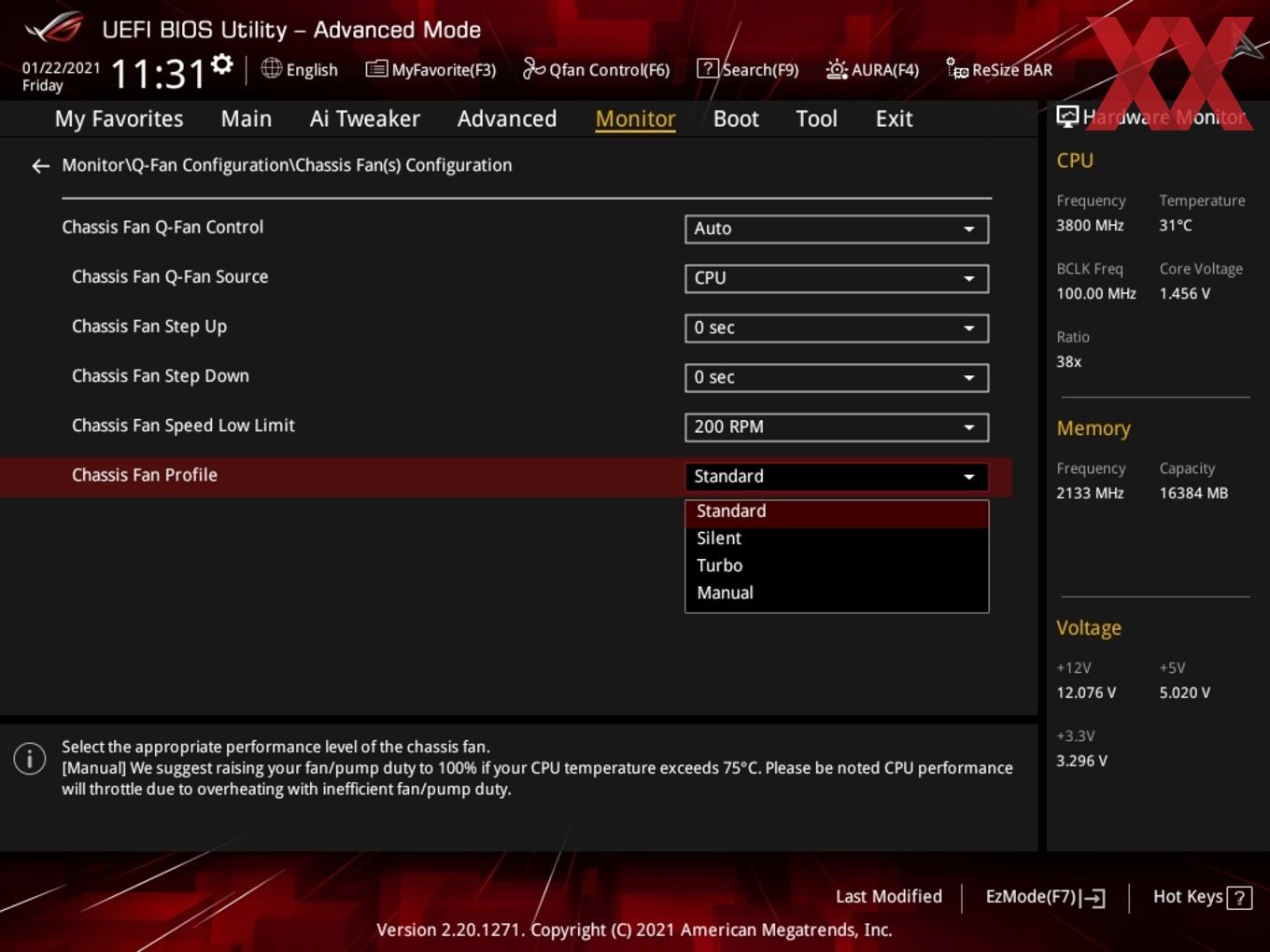
Task: Click the Hardware Monitor monitor icon
Action: coord(1067,117)
